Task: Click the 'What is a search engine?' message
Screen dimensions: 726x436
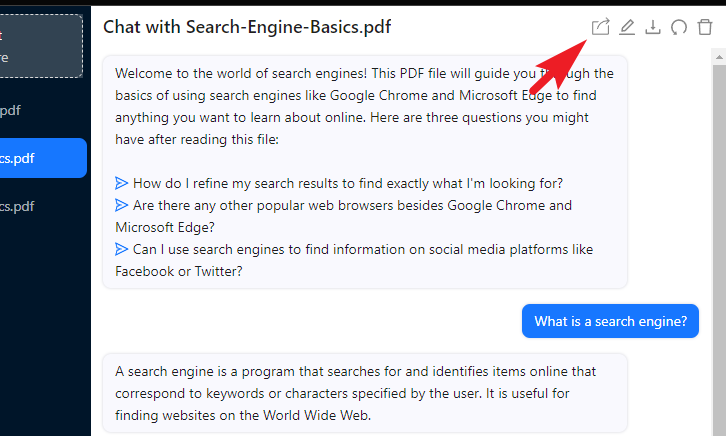Action: 610,321
